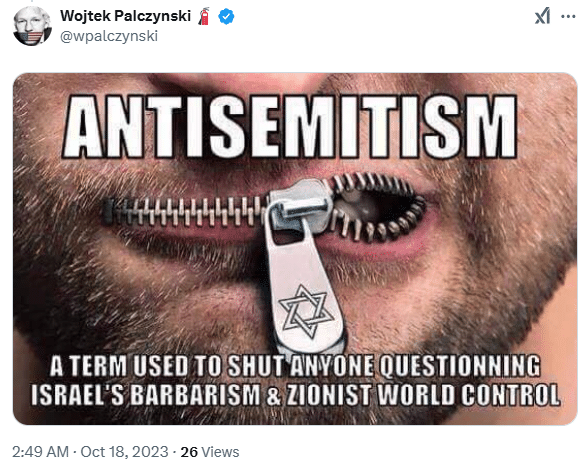This screenshot has height=466, width=581.
Task: Open the Grok explain-post icon
Action: pyautogui.click(x=542, y=17)
